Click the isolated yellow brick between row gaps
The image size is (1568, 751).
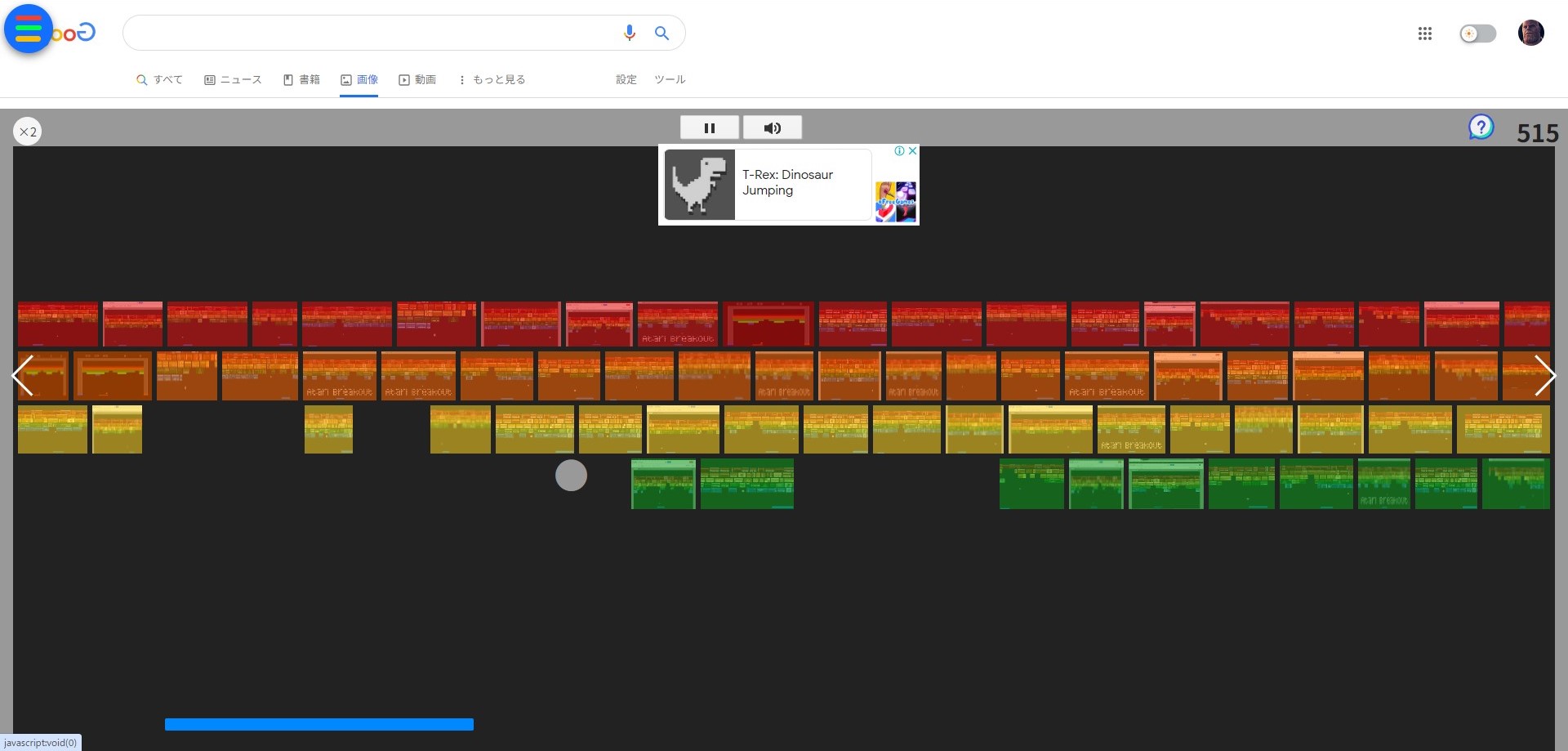[328, 429]
